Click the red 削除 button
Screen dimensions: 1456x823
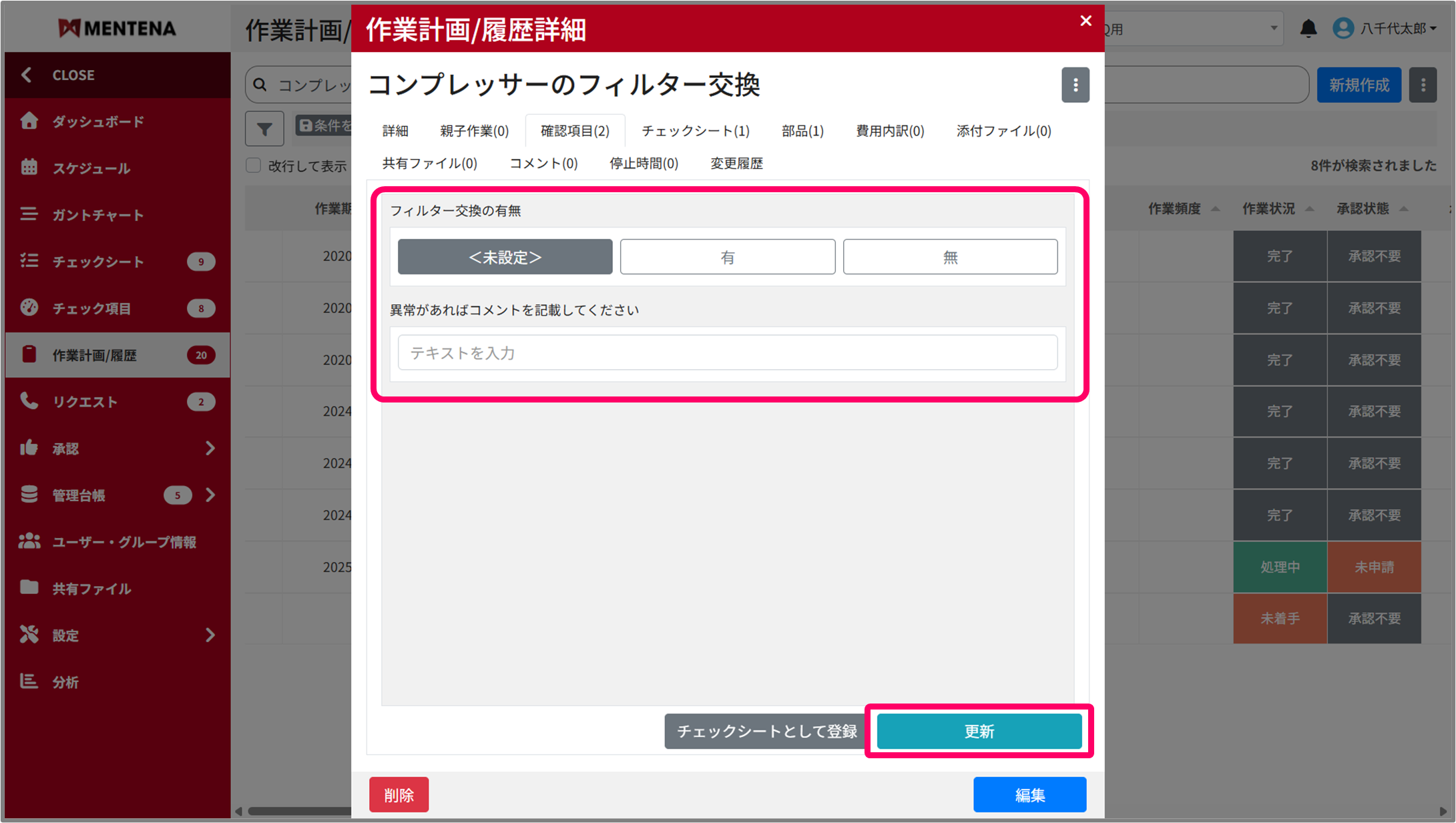click(x=399, y=795)
